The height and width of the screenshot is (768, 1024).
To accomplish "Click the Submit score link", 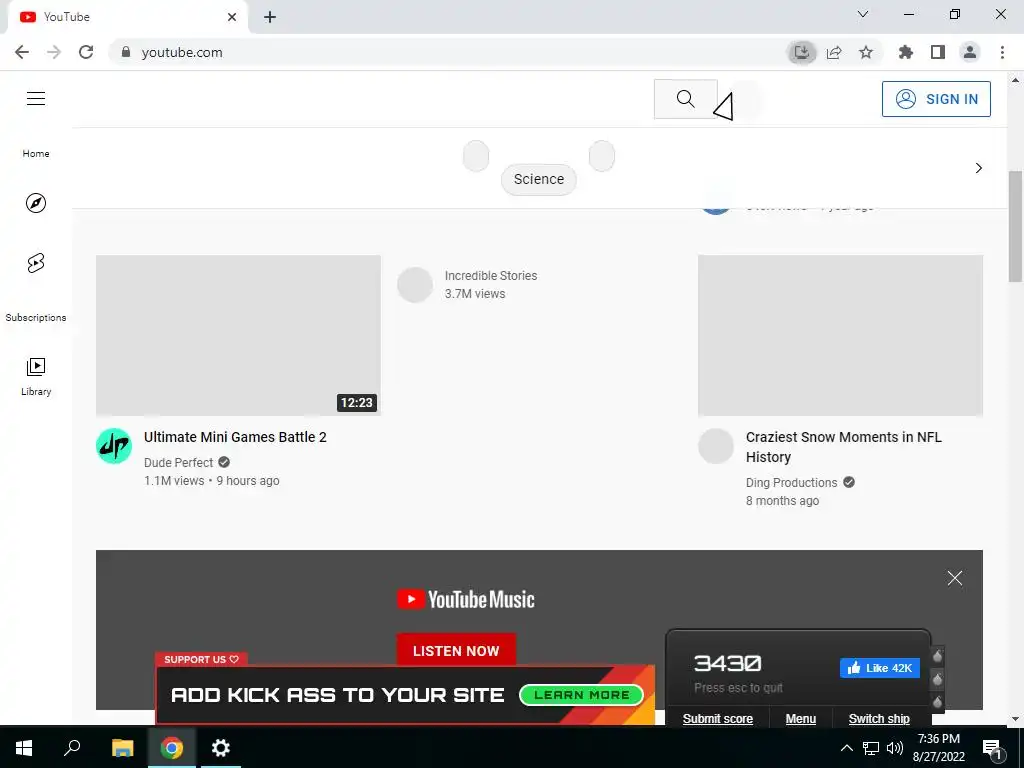I will click(718, 718).
